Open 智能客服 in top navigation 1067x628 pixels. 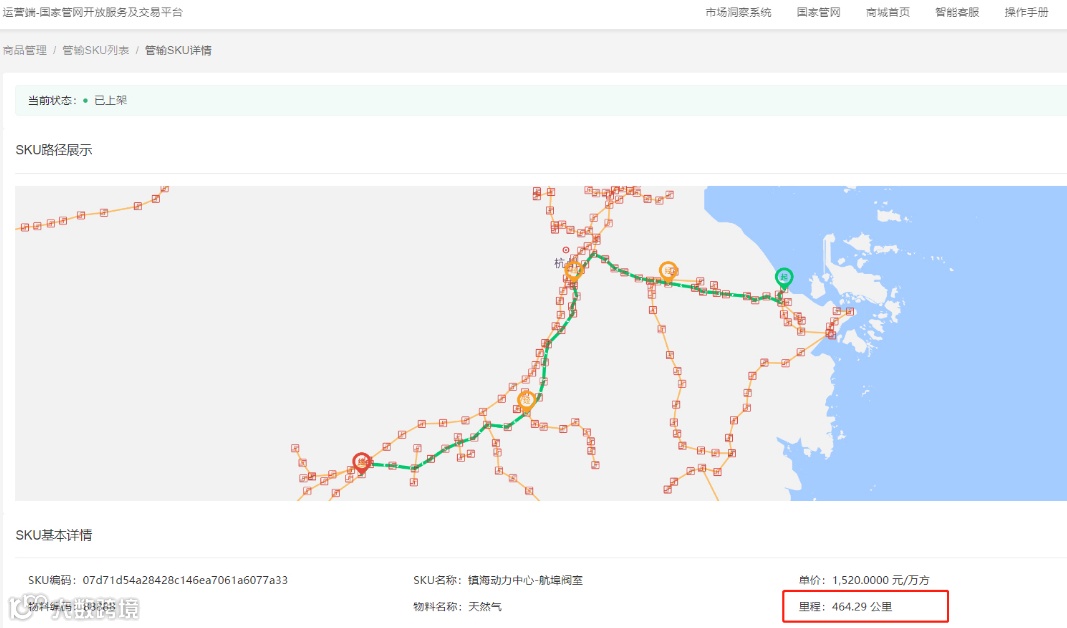[957, 12]
